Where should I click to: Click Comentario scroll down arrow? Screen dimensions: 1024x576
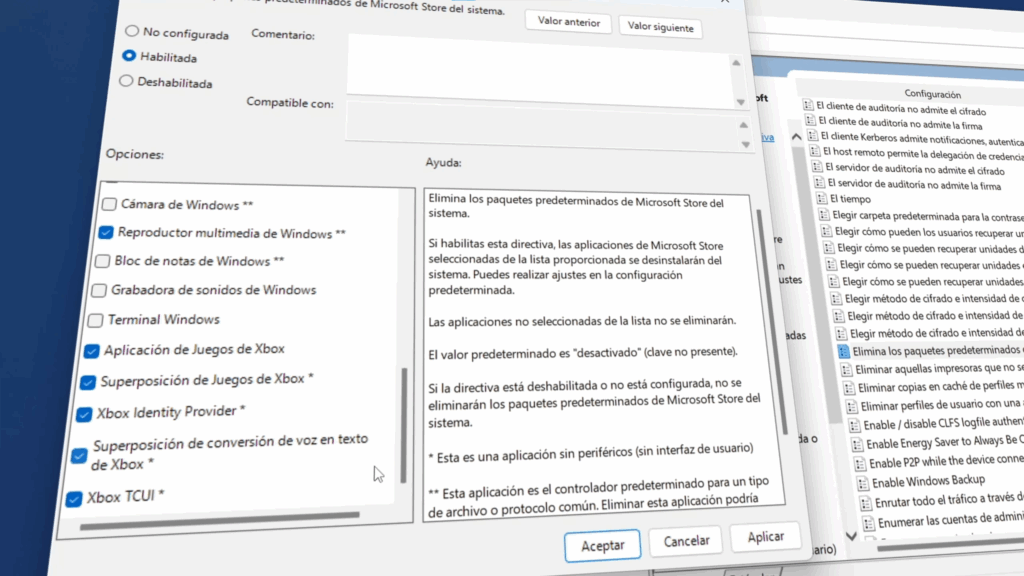pyautogui.click(x=740, y=102)
